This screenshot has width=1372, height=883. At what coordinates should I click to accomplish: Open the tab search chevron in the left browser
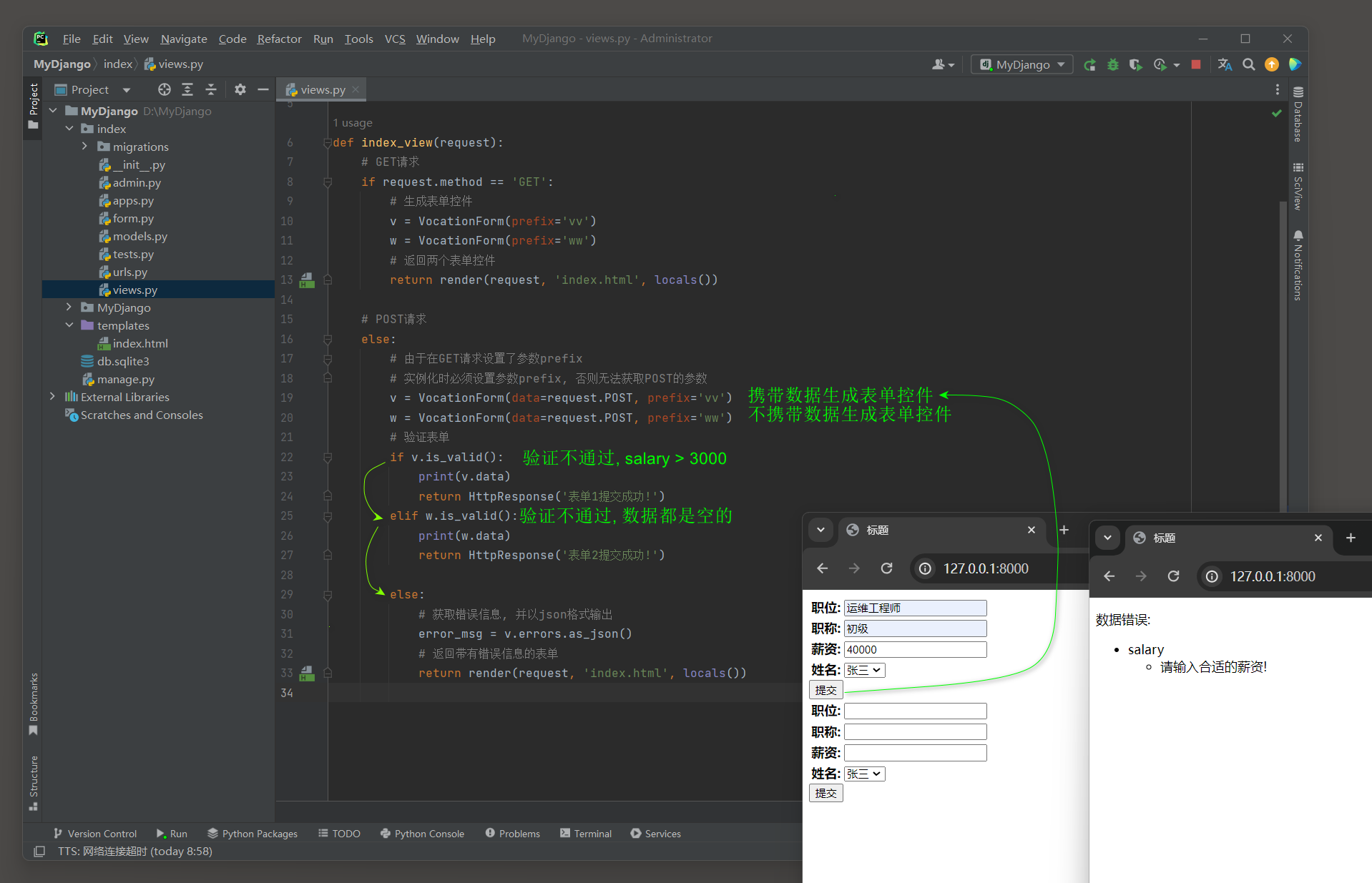click(x=820, y=530)
